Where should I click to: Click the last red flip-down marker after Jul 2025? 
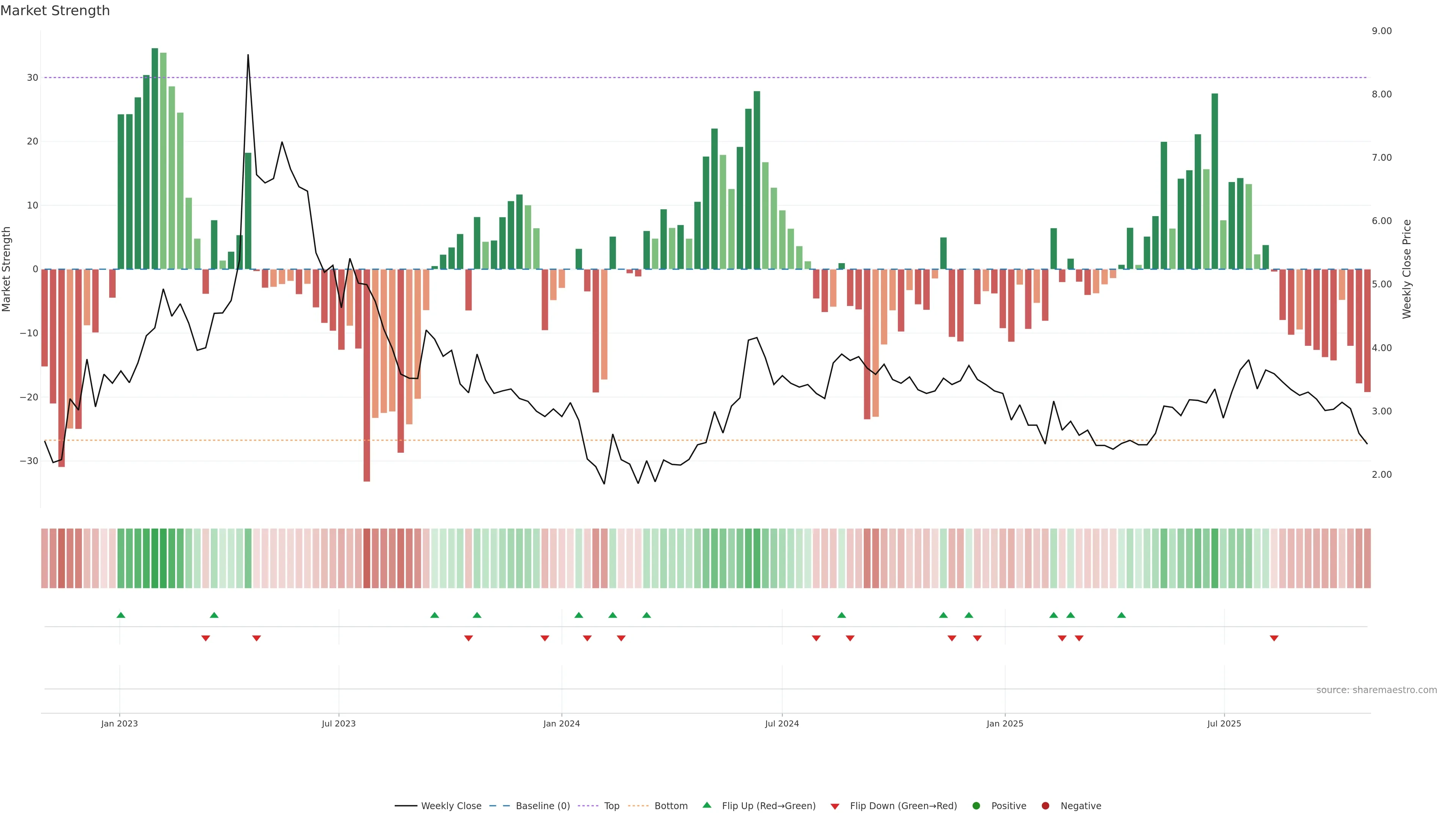(1274, 638)
